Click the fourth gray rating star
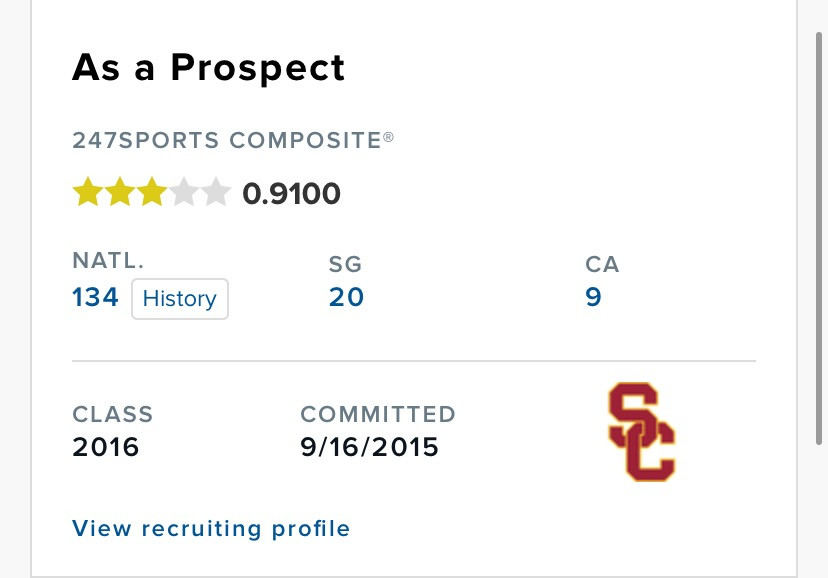 pyautogui.click(x=184, y=192)
